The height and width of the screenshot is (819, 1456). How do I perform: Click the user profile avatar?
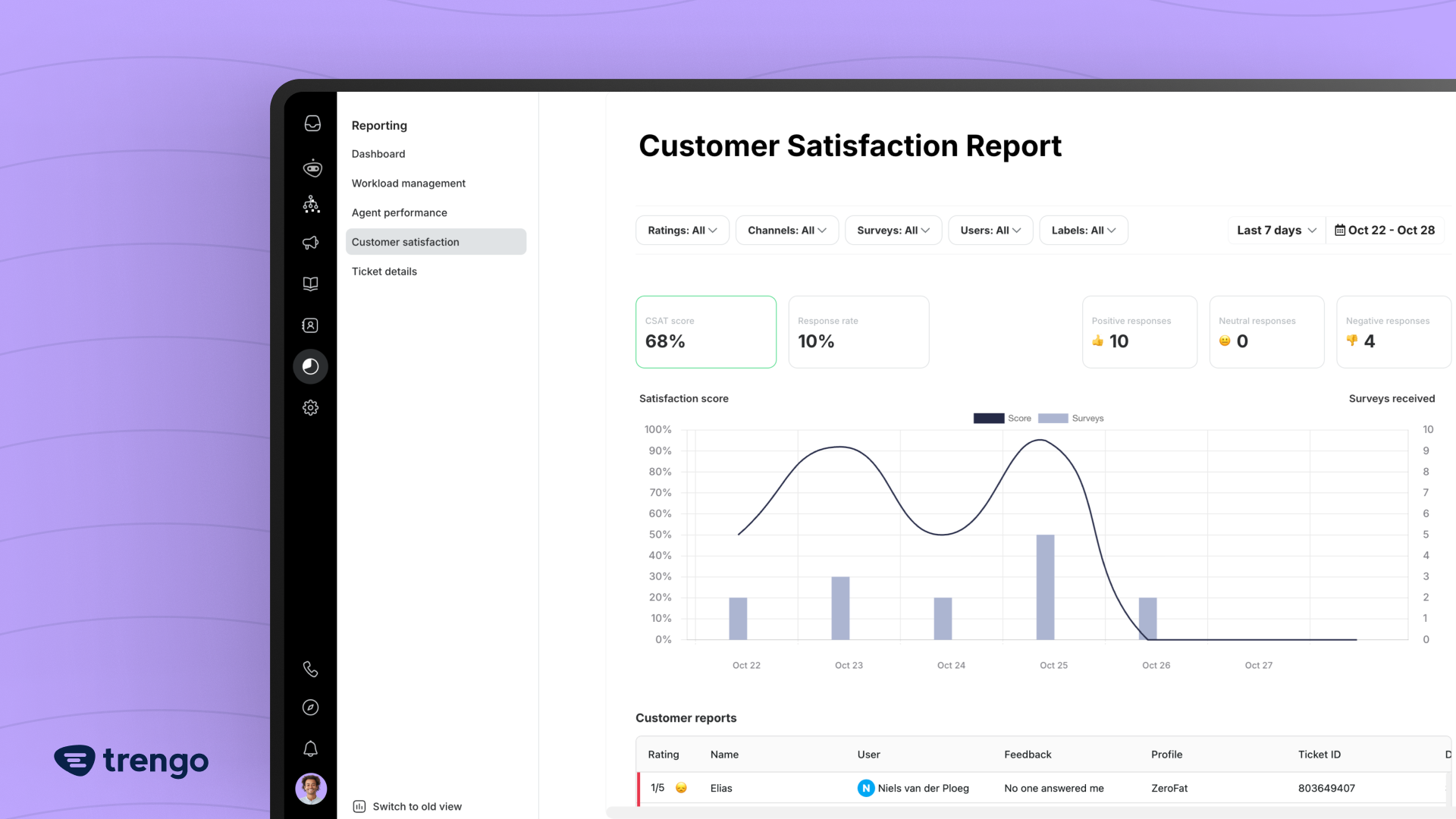311,789
